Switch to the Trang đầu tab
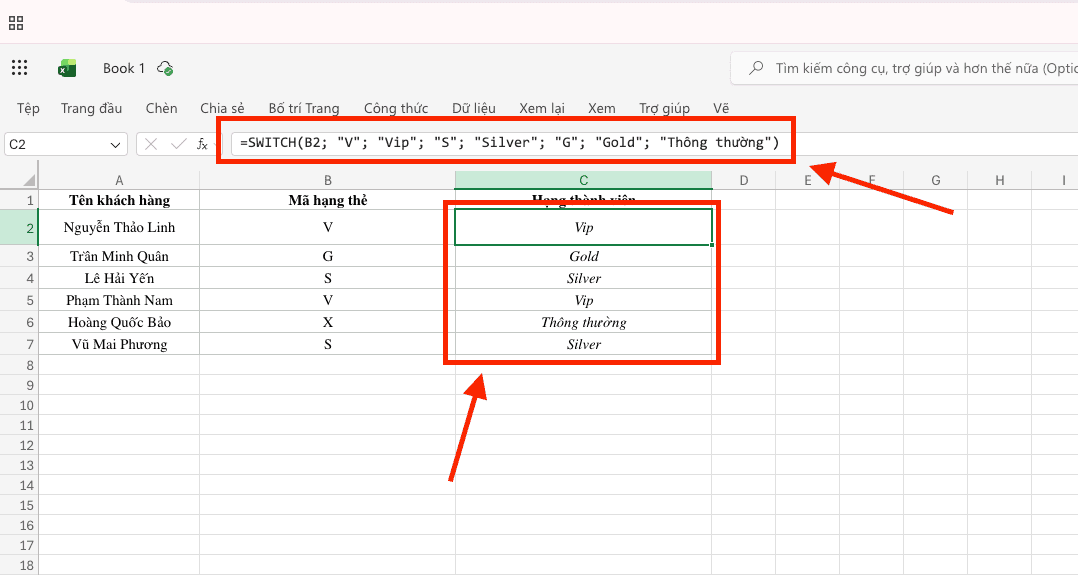This screenshot has height=575, width=1078. coord(91,108)
